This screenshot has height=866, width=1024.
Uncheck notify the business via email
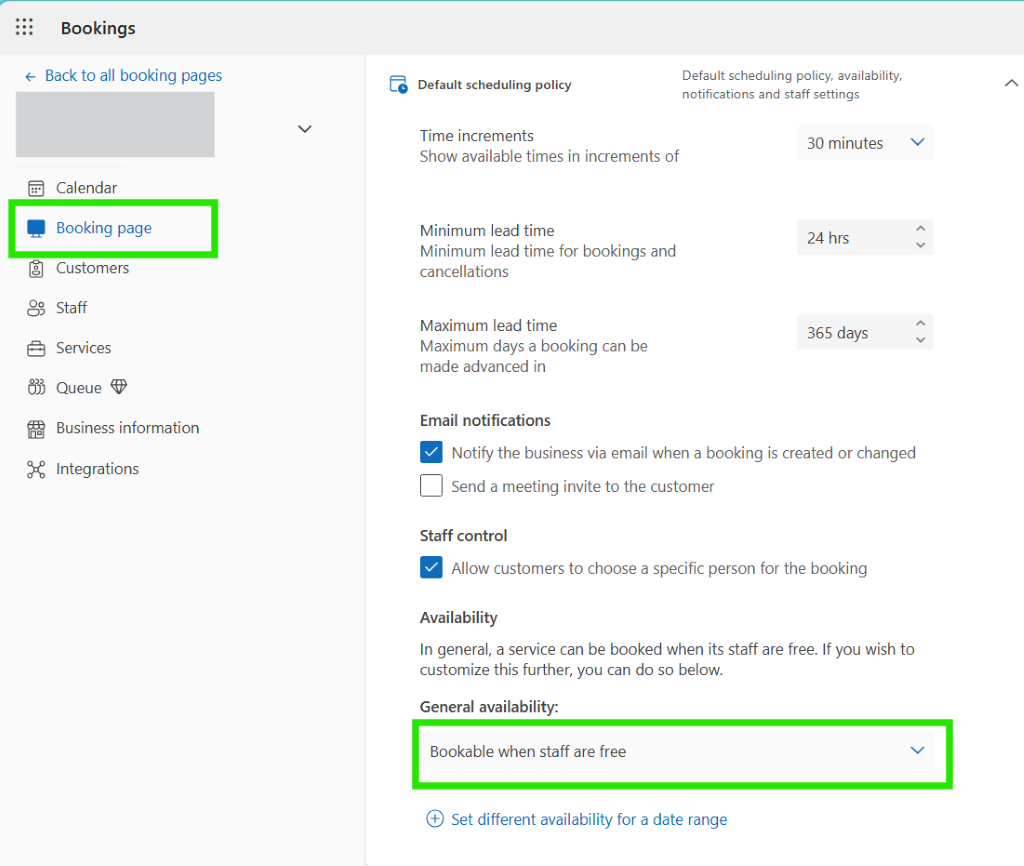pos(431,452)
